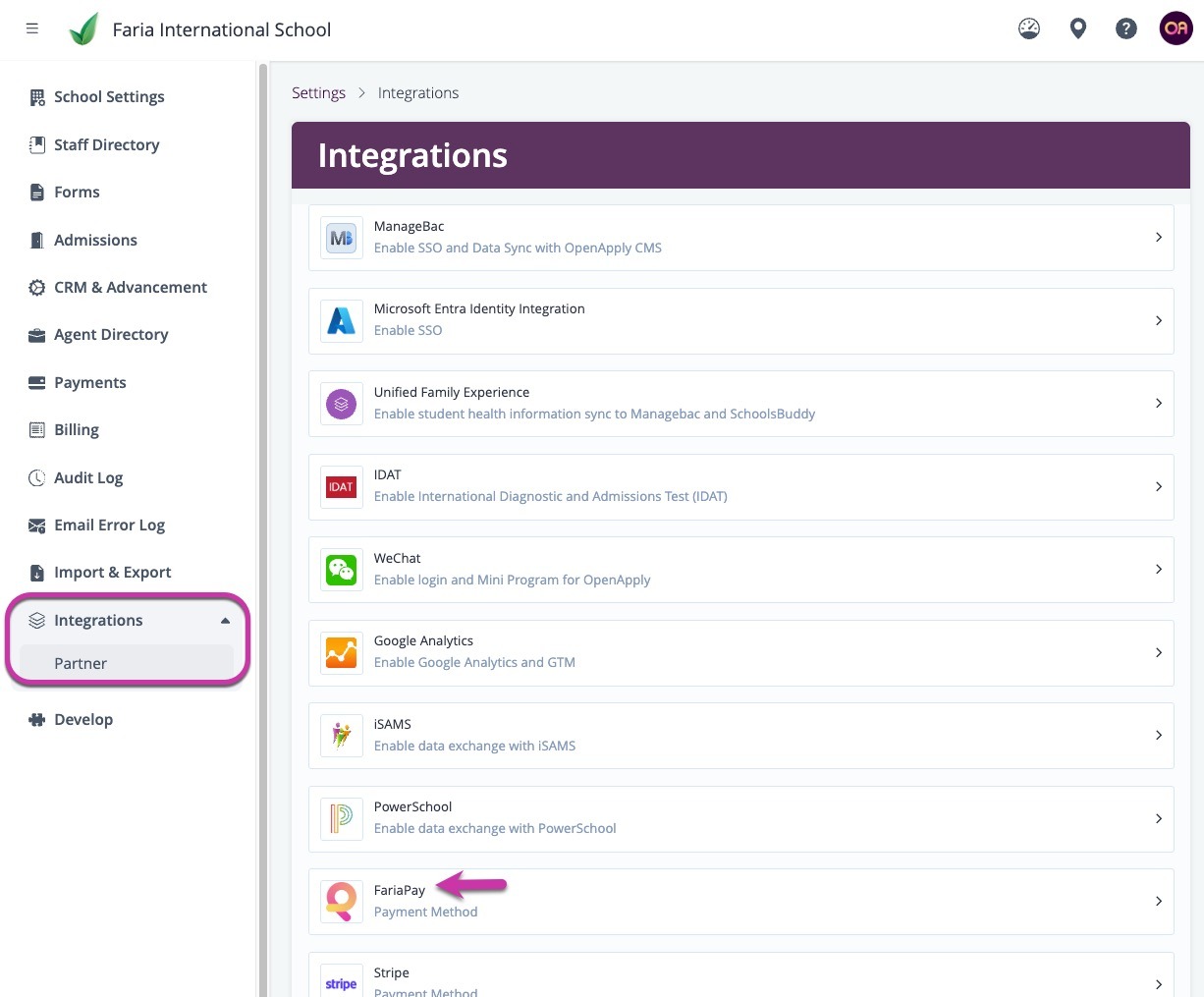Viewport: 1204px width, 997px height.
Task: Click IDAT 'Enable International Diagnostic' description
Action: coord(550,497)
